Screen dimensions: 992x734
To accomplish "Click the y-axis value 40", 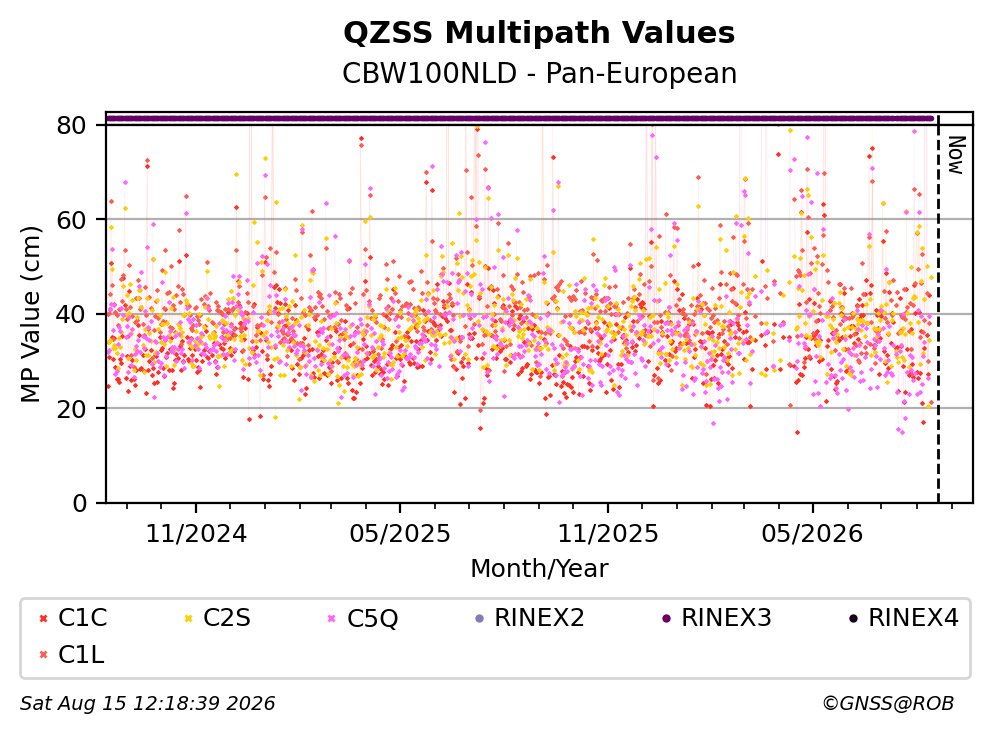I will click(71, 314).
